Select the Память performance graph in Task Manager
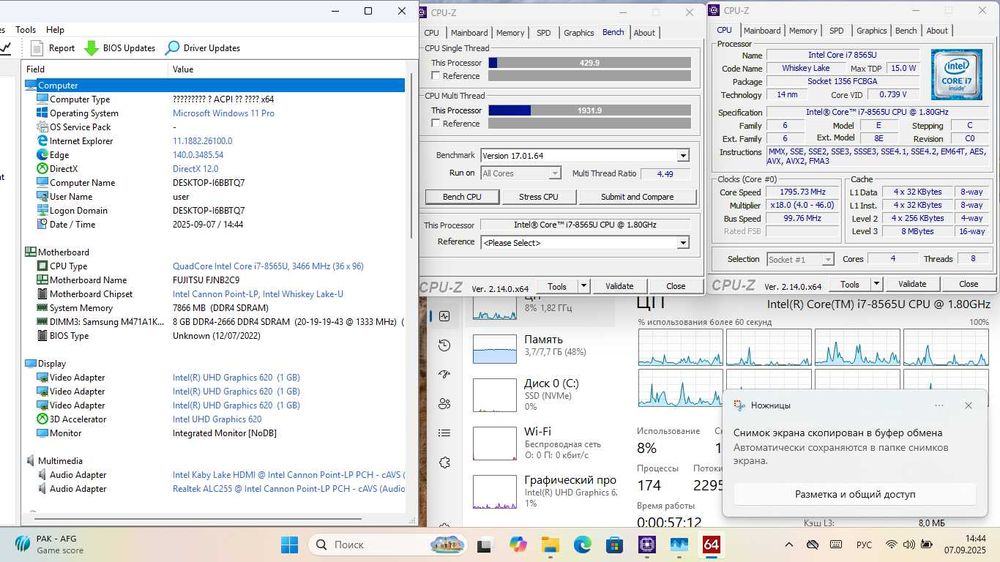This screenshot has width=1000, height=562. pyautogui.click(x=494, y=348)
